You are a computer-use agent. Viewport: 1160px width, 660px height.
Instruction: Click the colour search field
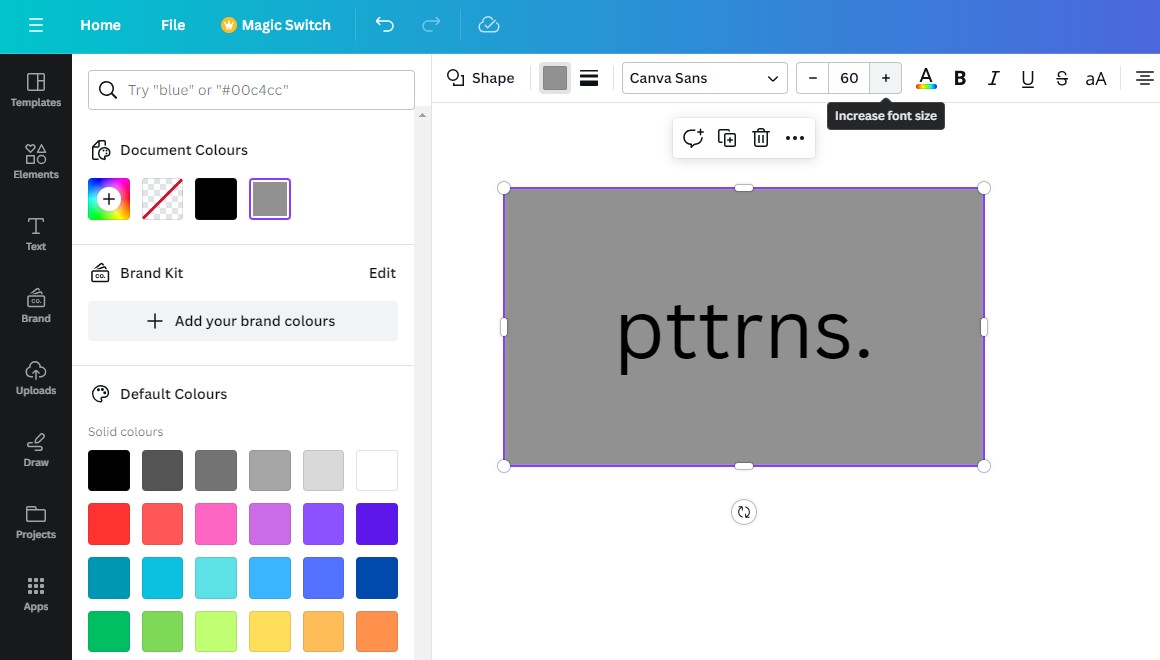pos(251,90)
